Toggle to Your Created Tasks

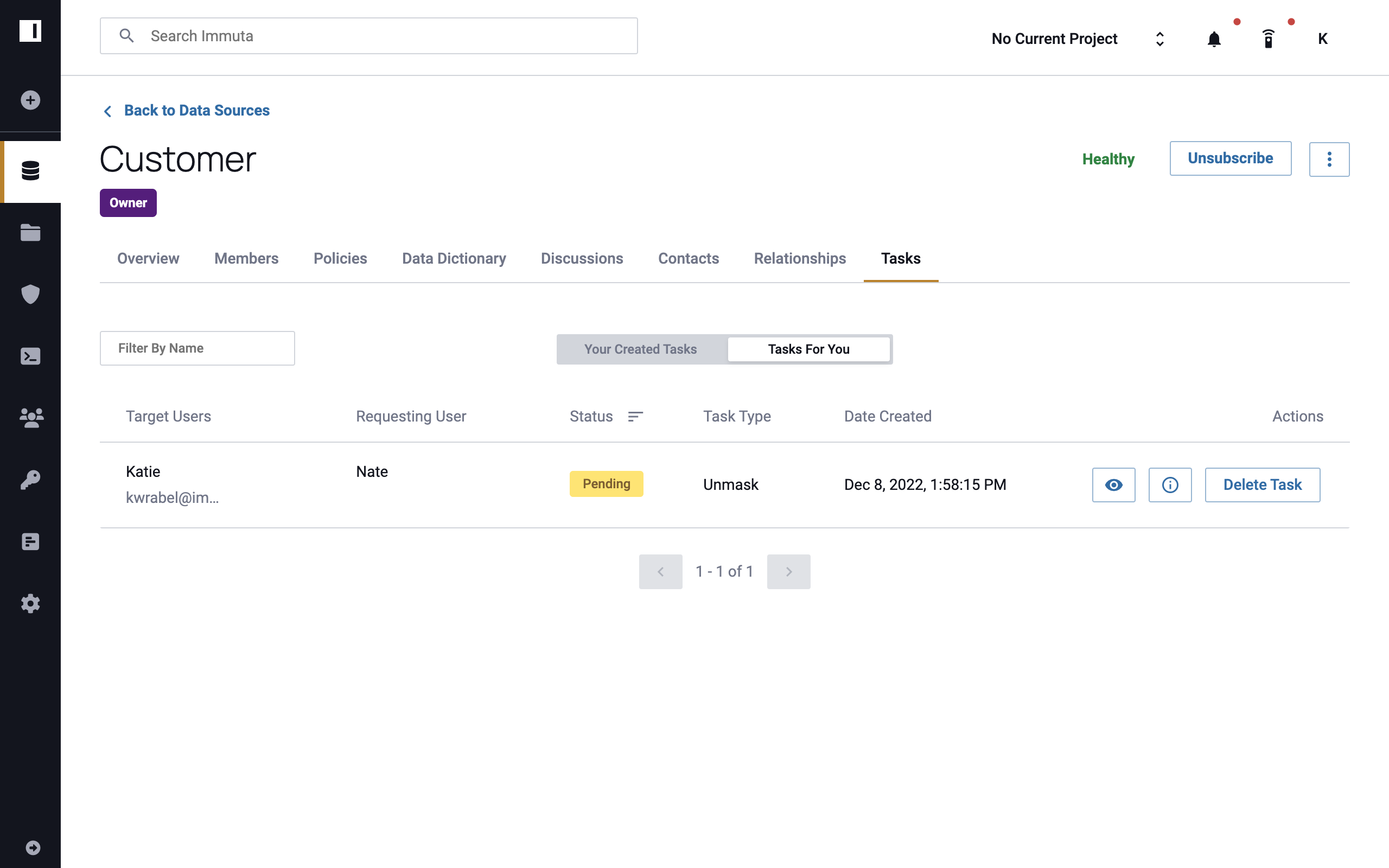[640, 349]
